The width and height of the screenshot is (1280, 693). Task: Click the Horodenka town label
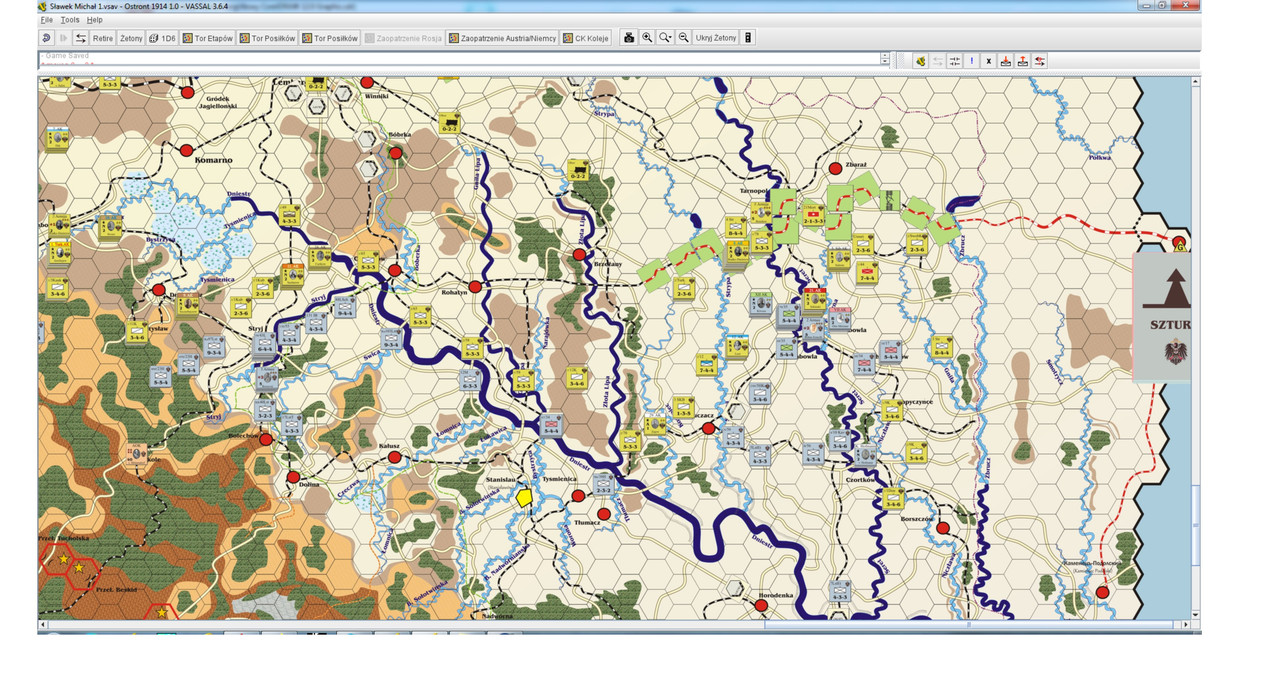pos(776,595)
